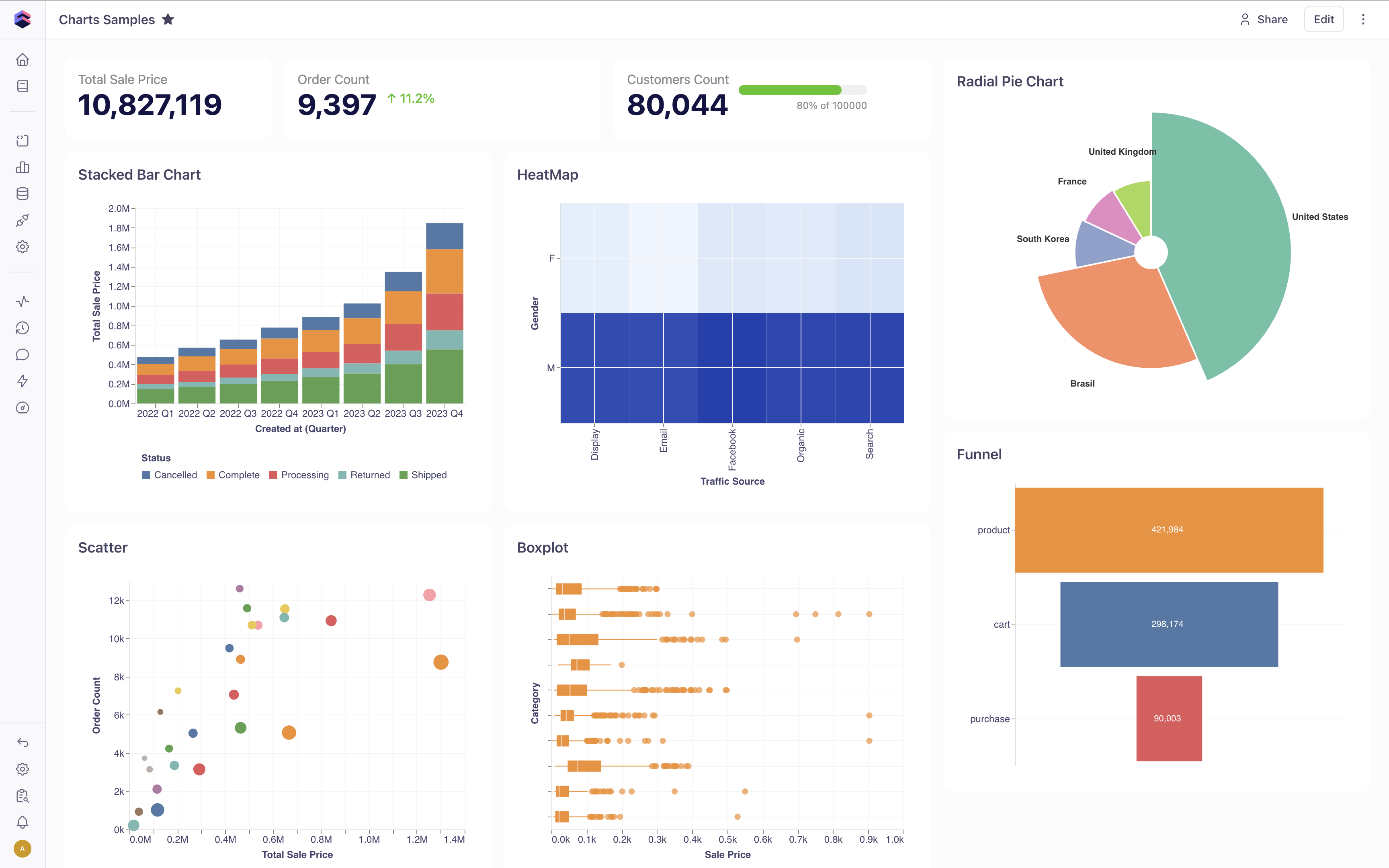Click the connections plug icon

(x=23, y=220)
